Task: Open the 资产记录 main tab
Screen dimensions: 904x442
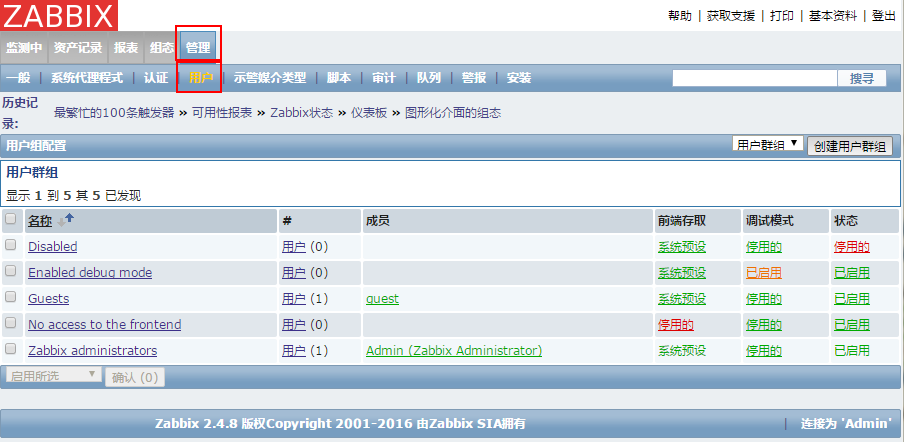Action: [x=78, y=48]
